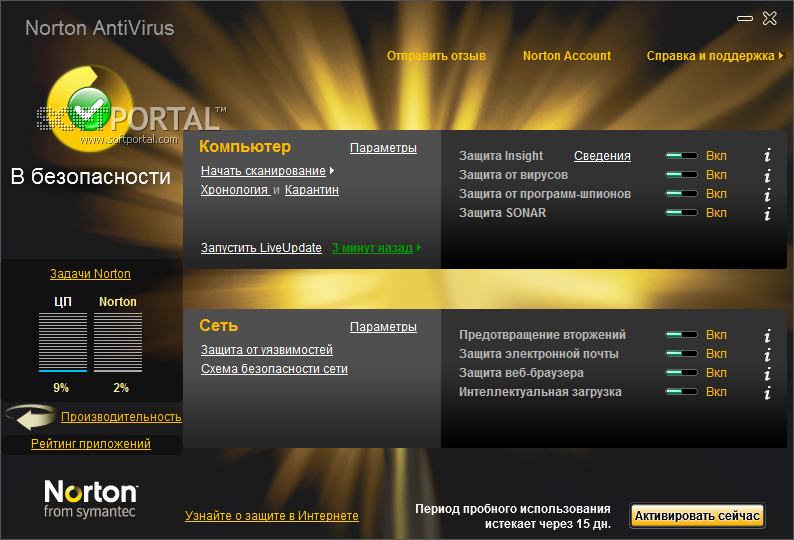Open the Карантин link
This screenshot has width=794, height=540.
pyautogui.click(x=312, y=190)
